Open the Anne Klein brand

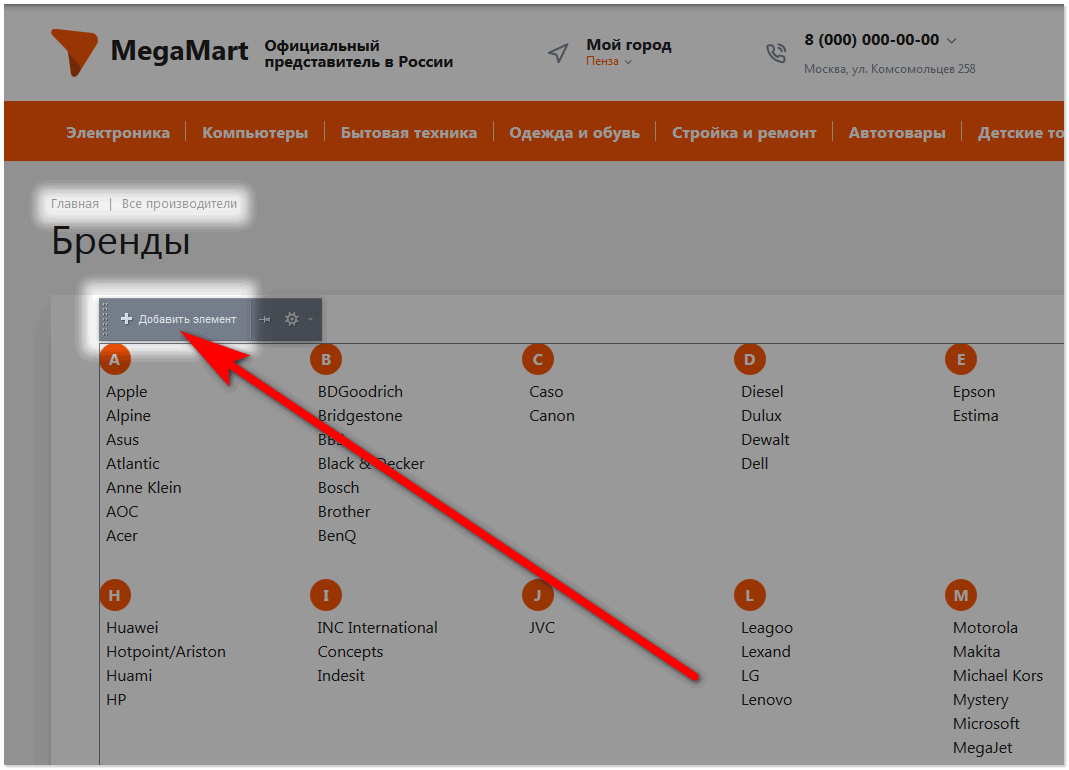tap(144, 487)
